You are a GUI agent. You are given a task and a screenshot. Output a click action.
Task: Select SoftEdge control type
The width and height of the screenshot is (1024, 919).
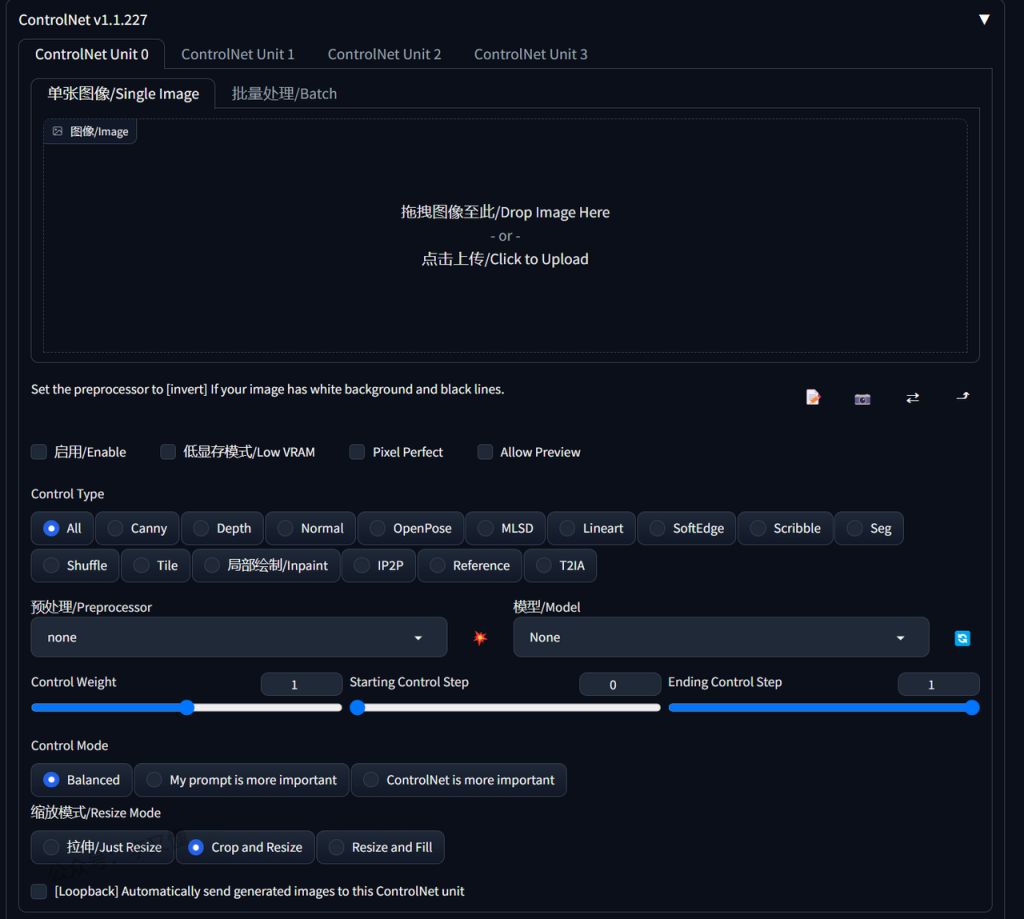pyautogui.click(x=687, y=528)
